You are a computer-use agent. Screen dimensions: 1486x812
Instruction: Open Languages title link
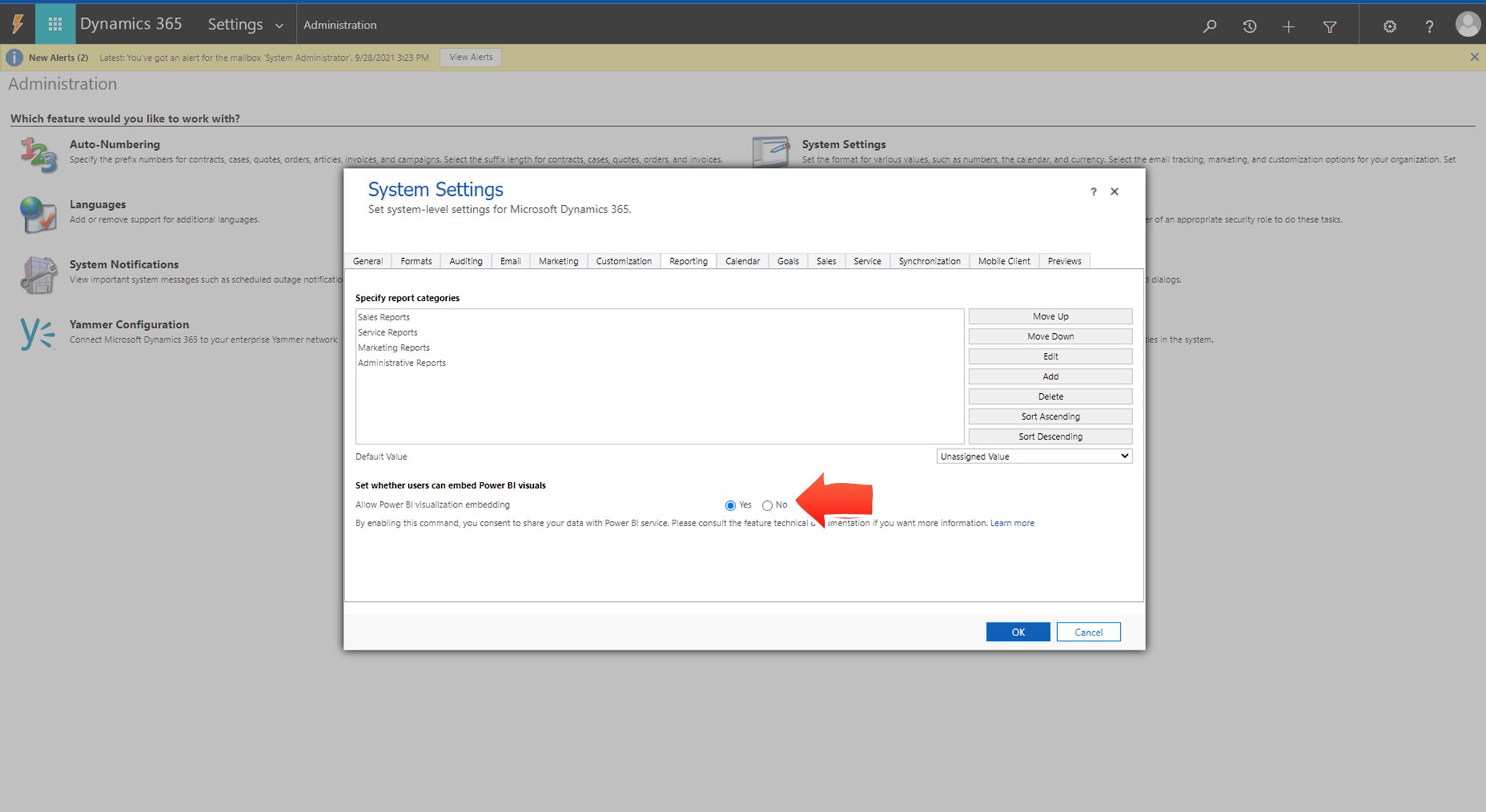click(97, 204)
